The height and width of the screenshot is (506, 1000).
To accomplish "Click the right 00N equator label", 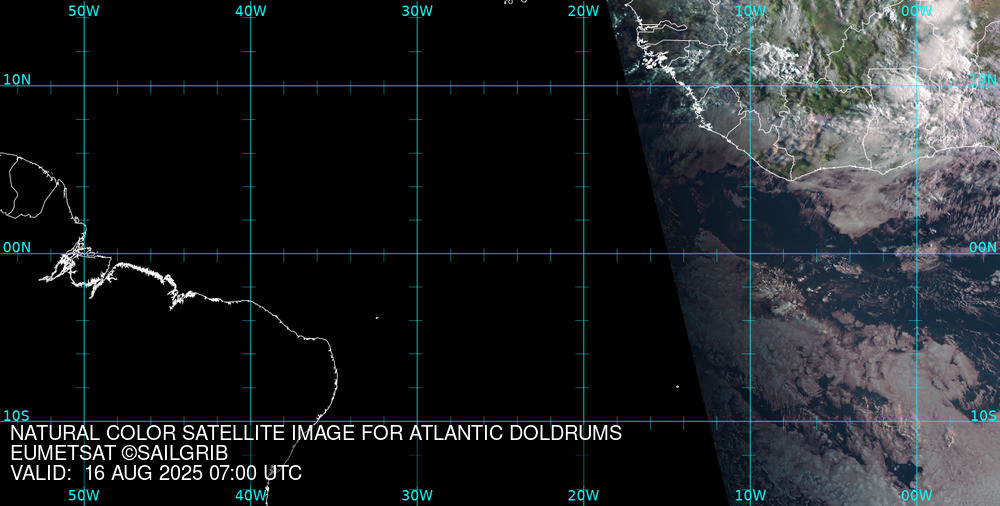I will point(983,248).
